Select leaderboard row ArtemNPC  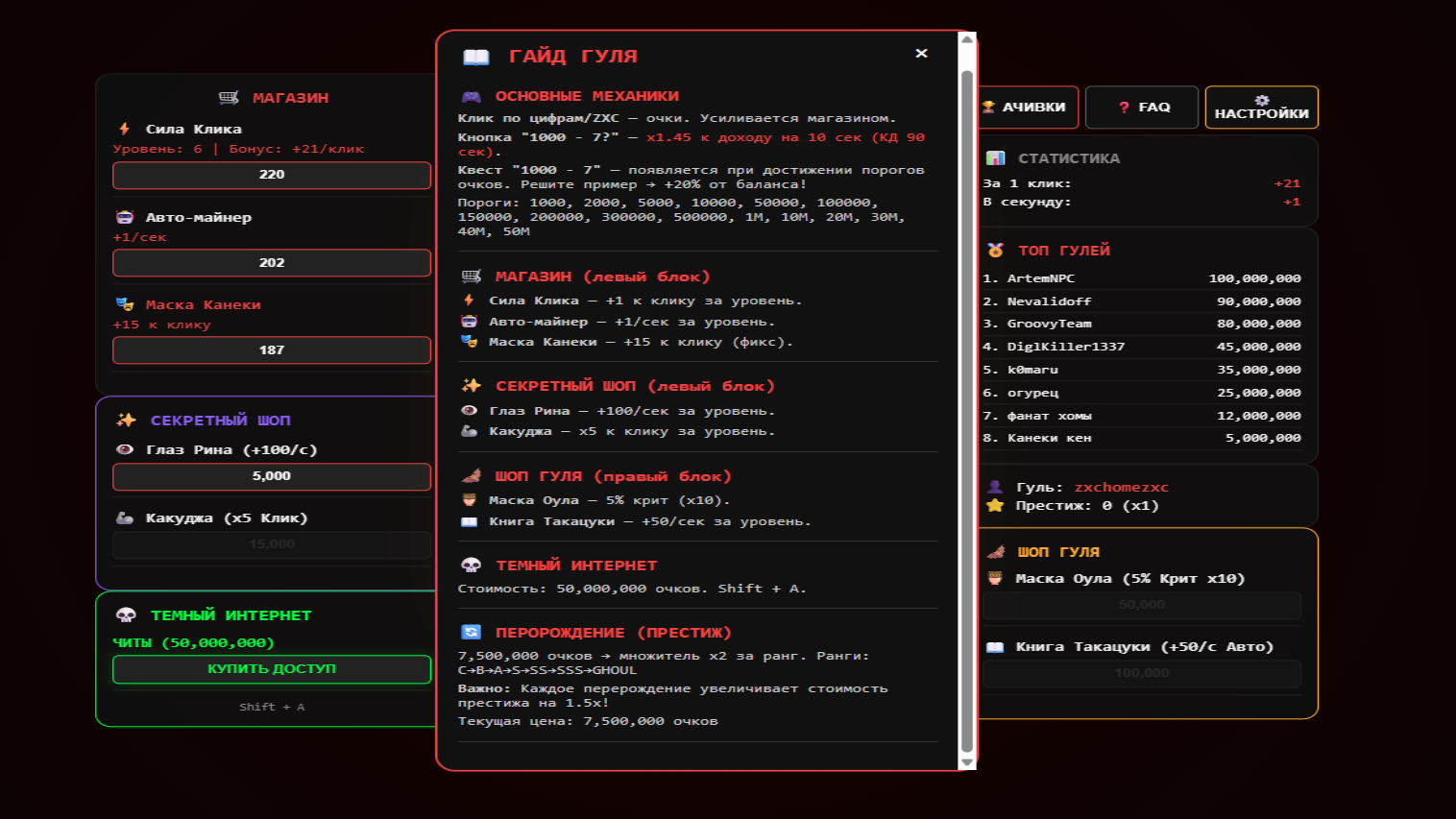tap(1142, 278)
